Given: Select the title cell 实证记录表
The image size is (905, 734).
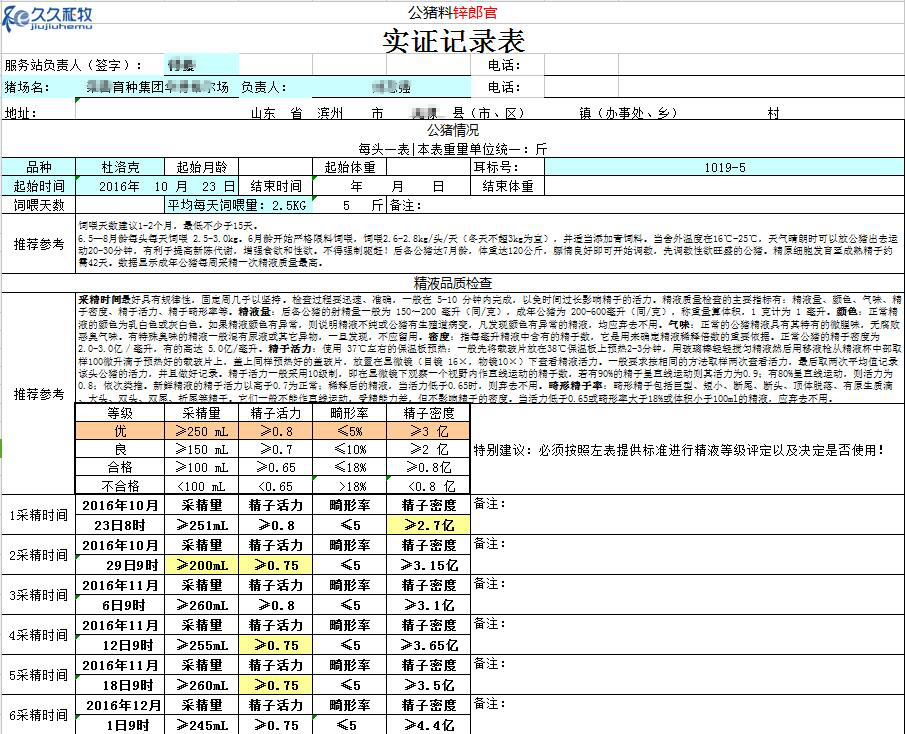Looking at the screenshot, I should click(x=453, y=41).
